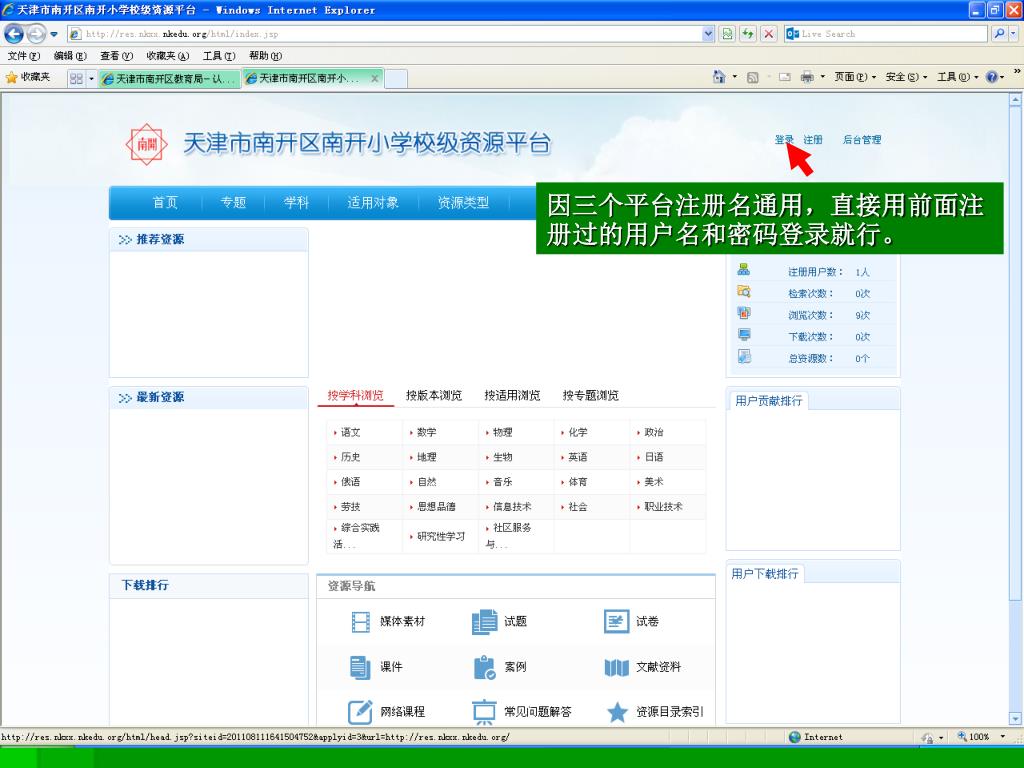This screenshot has height=768, width=1024.
Task: Click the 案例 clipboard icon
Action: tap(484, 667)
